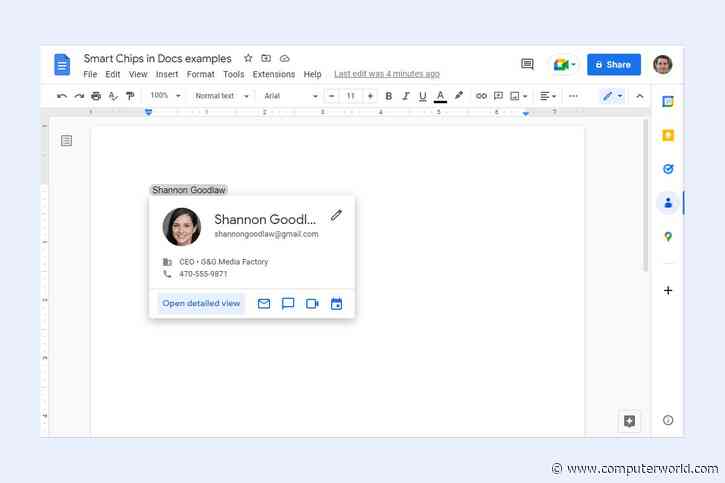
Task: Open Google Tasks in side panel
Action: click(x=668, y=169)
